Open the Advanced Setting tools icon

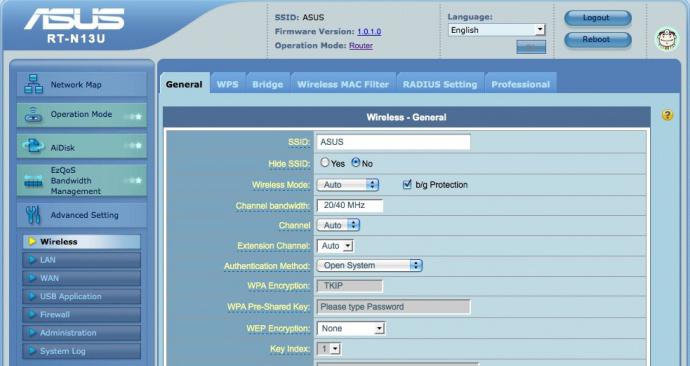[x=33, y=215]
